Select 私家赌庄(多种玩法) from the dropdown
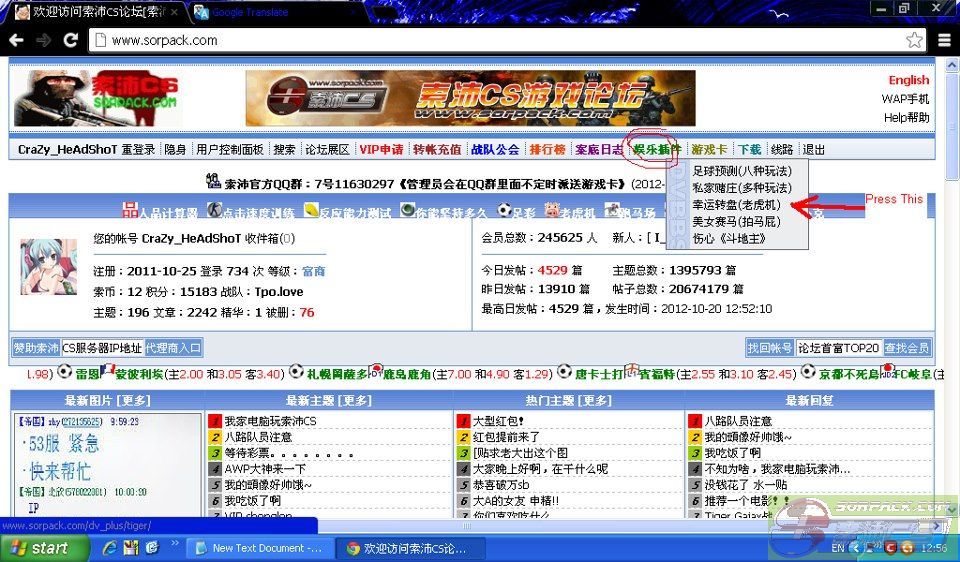The width and height of the screenshot is (960, 562). tap(742, 188)
